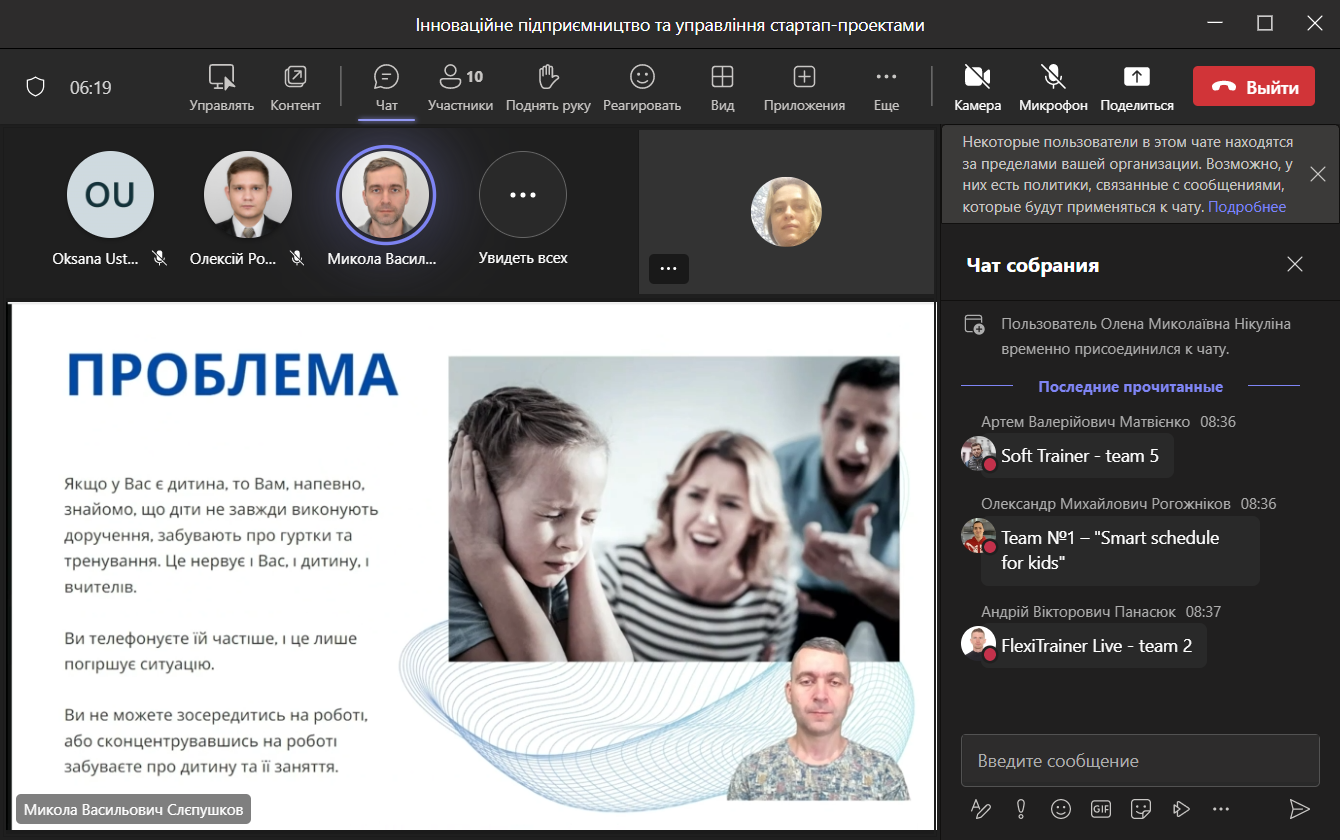Image resolution: width=1340 pixels, height=840 pixels.
Task: Switch to the Чат (Chat) panel
Action: pyautogui.click(x=386, y=78)
